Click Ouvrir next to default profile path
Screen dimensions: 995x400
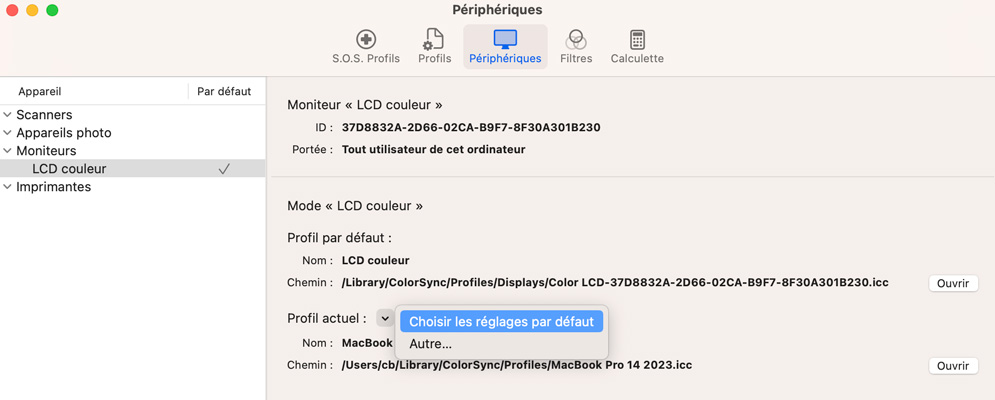coord(953,283)
